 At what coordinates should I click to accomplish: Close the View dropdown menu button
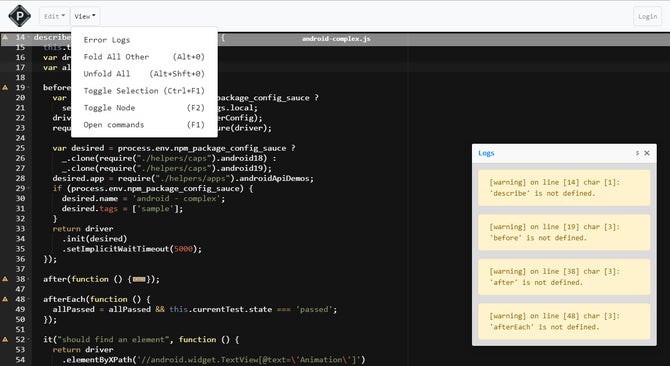pos(85,16)
